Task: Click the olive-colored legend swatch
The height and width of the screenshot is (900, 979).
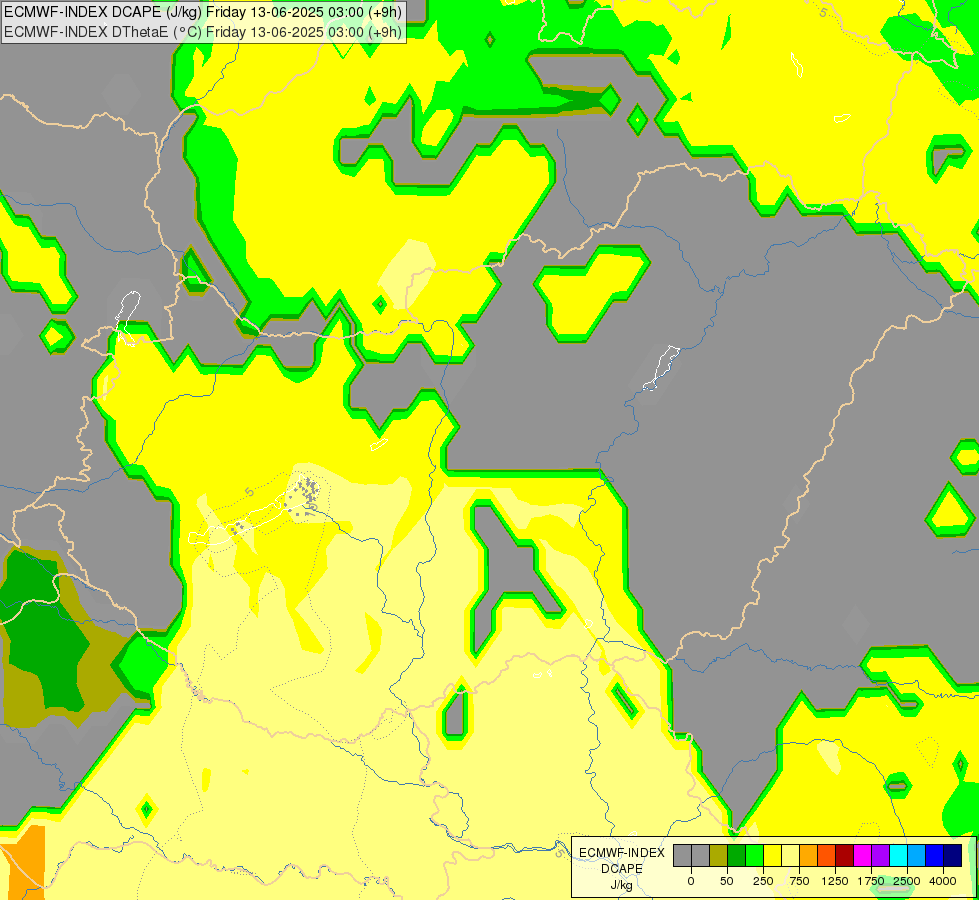Action: (718, 856)
